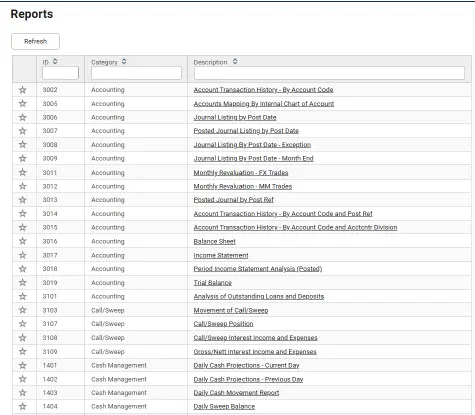The height and width of the screenshot is (415, 475).
Task: Star the report 3015 row
Action: [x=23, y=227]
